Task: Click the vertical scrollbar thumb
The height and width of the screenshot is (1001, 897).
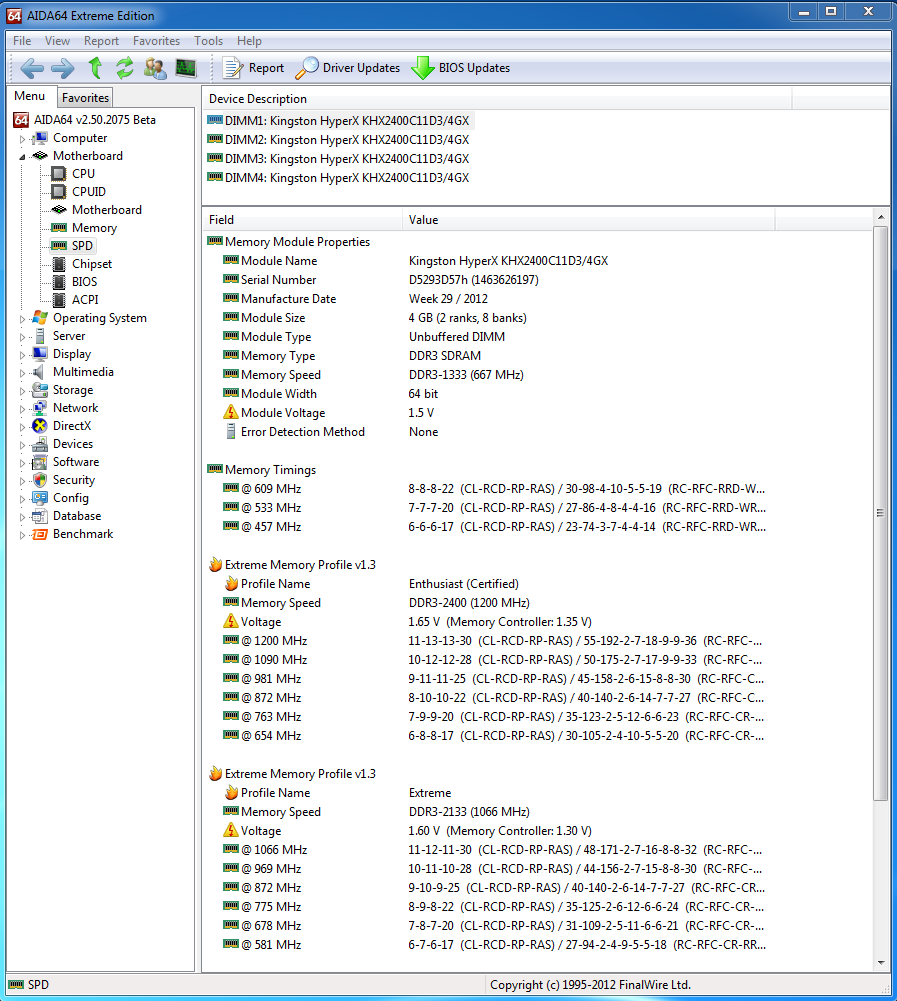Action: click(881, 513)
